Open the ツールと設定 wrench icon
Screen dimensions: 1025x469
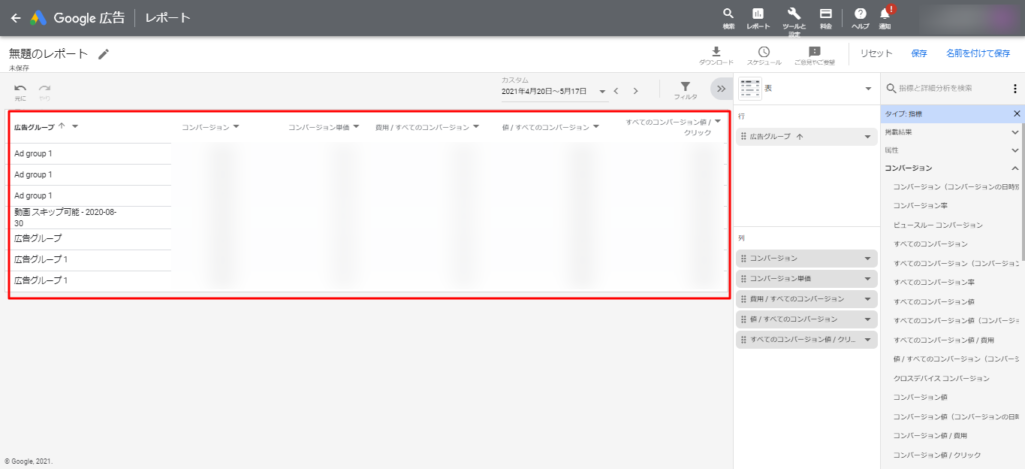click(x=794, y=16)
